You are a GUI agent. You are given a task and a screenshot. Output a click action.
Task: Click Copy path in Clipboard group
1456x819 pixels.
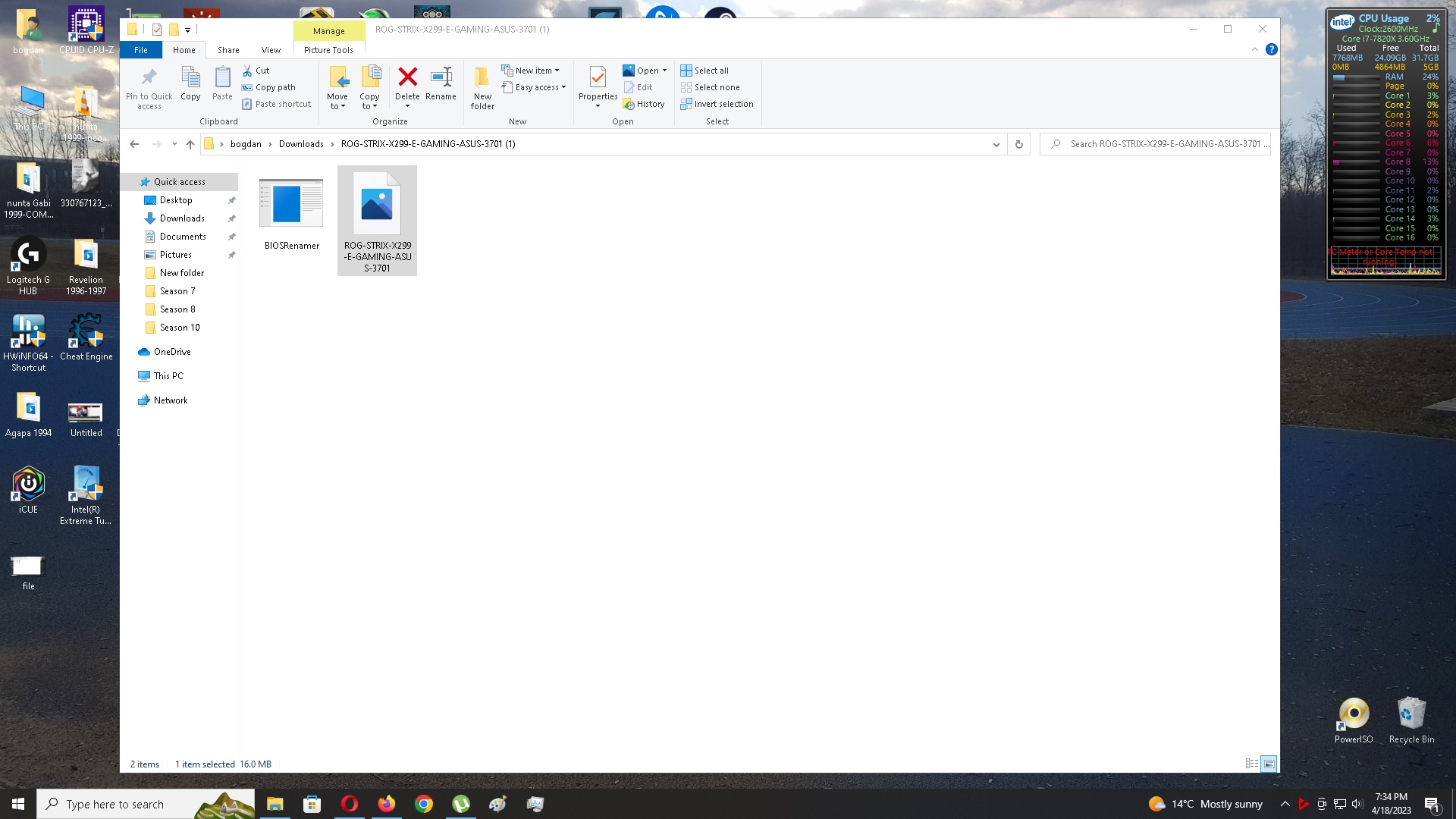(x=268, y=87)
